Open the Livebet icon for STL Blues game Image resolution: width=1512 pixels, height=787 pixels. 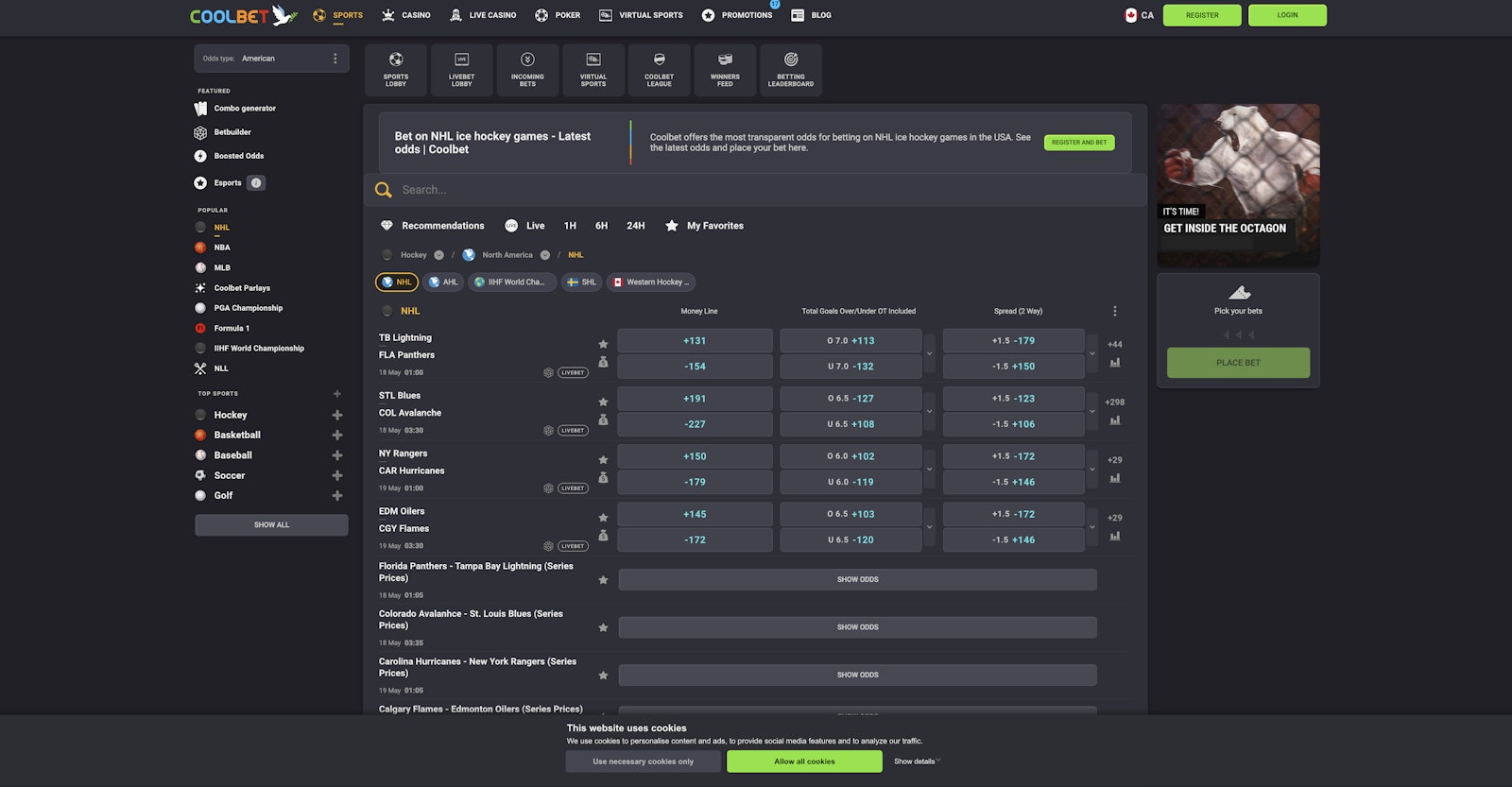[573, 431]
